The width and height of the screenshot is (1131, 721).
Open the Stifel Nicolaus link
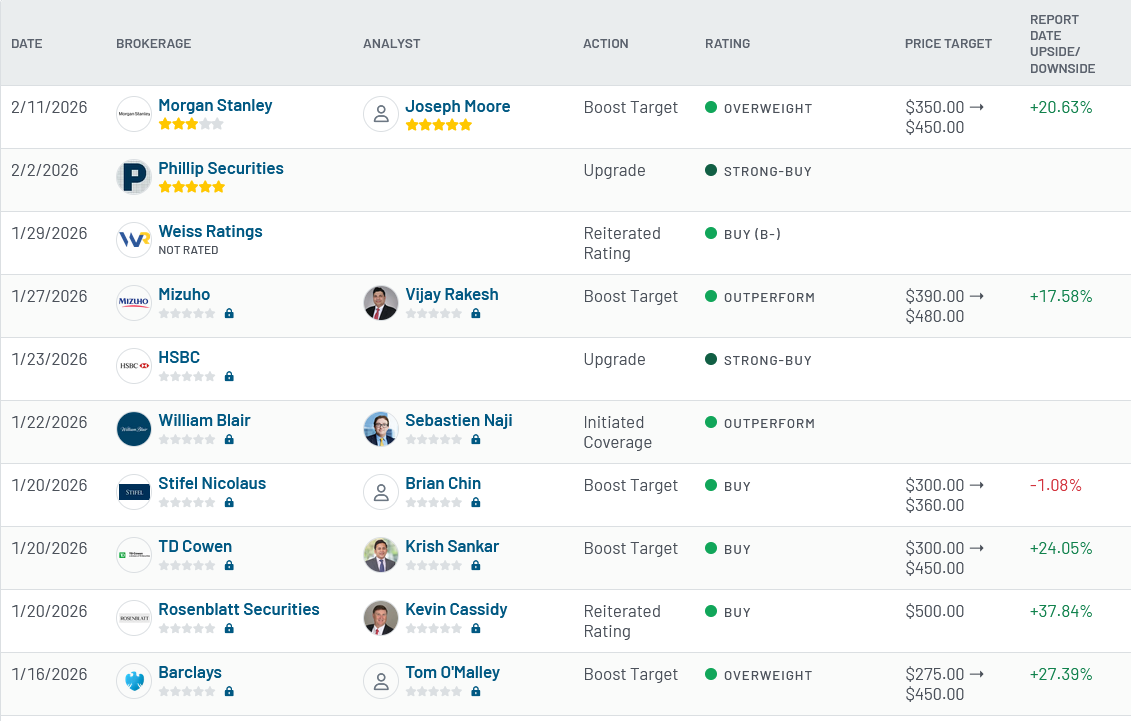212,483
